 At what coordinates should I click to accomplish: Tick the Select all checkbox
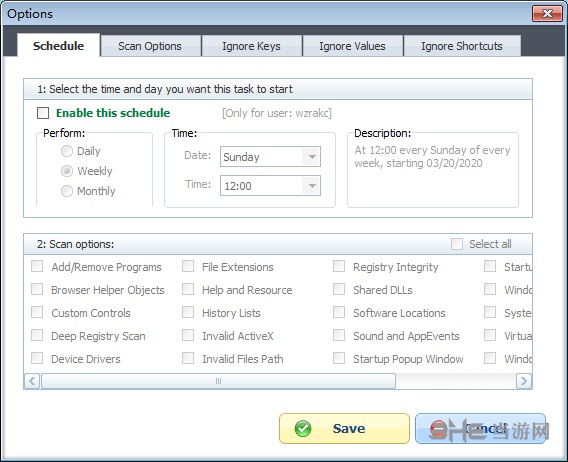pyautogui.click(x=457, y=244)
